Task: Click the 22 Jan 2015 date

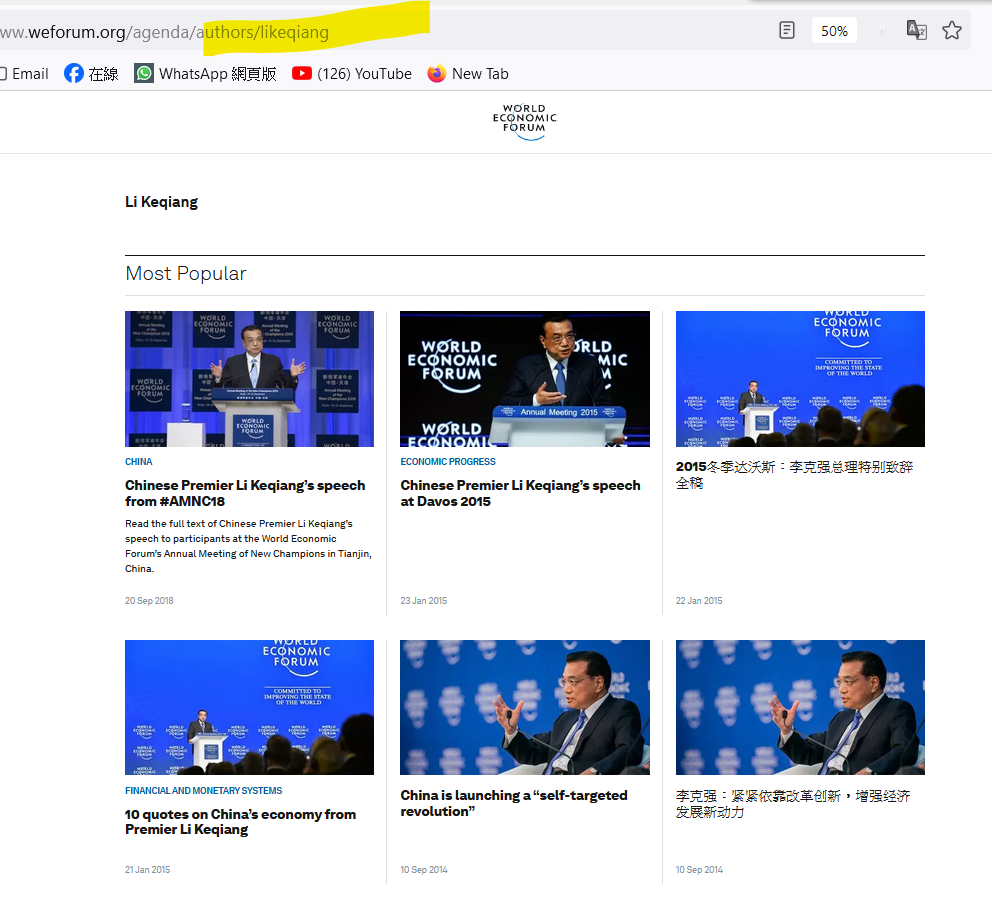Action: (699, 600)
